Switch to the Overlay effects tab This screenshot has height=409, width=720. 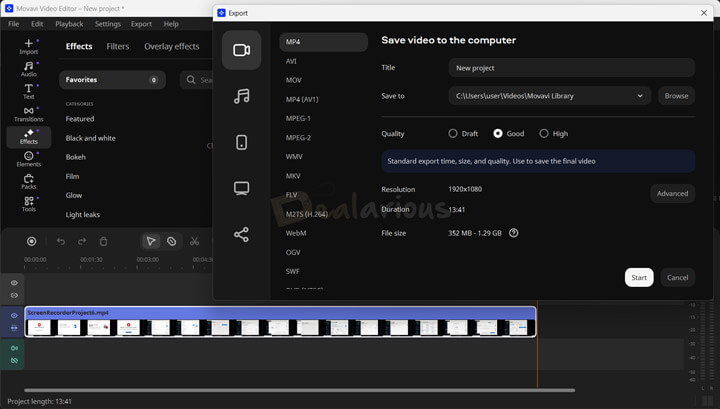[171, 46]
